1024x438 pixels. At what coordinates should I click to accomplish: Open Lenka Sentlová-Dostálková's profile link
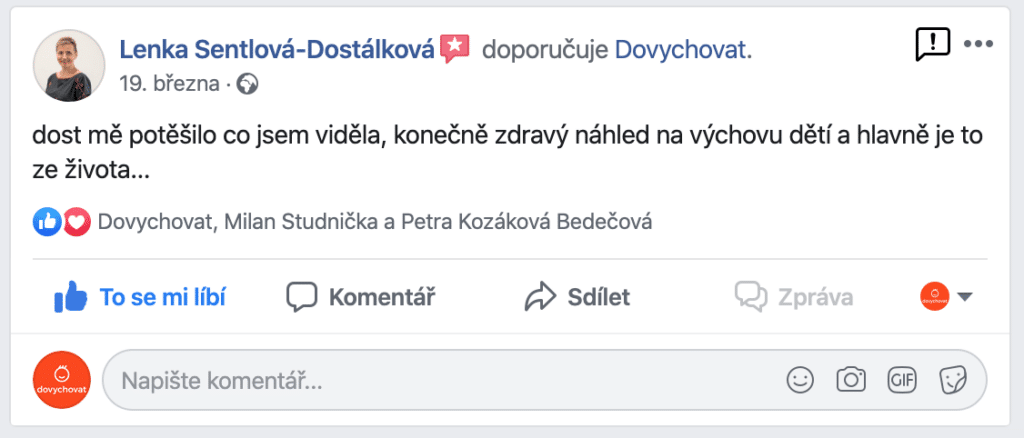tap(277, 49)
